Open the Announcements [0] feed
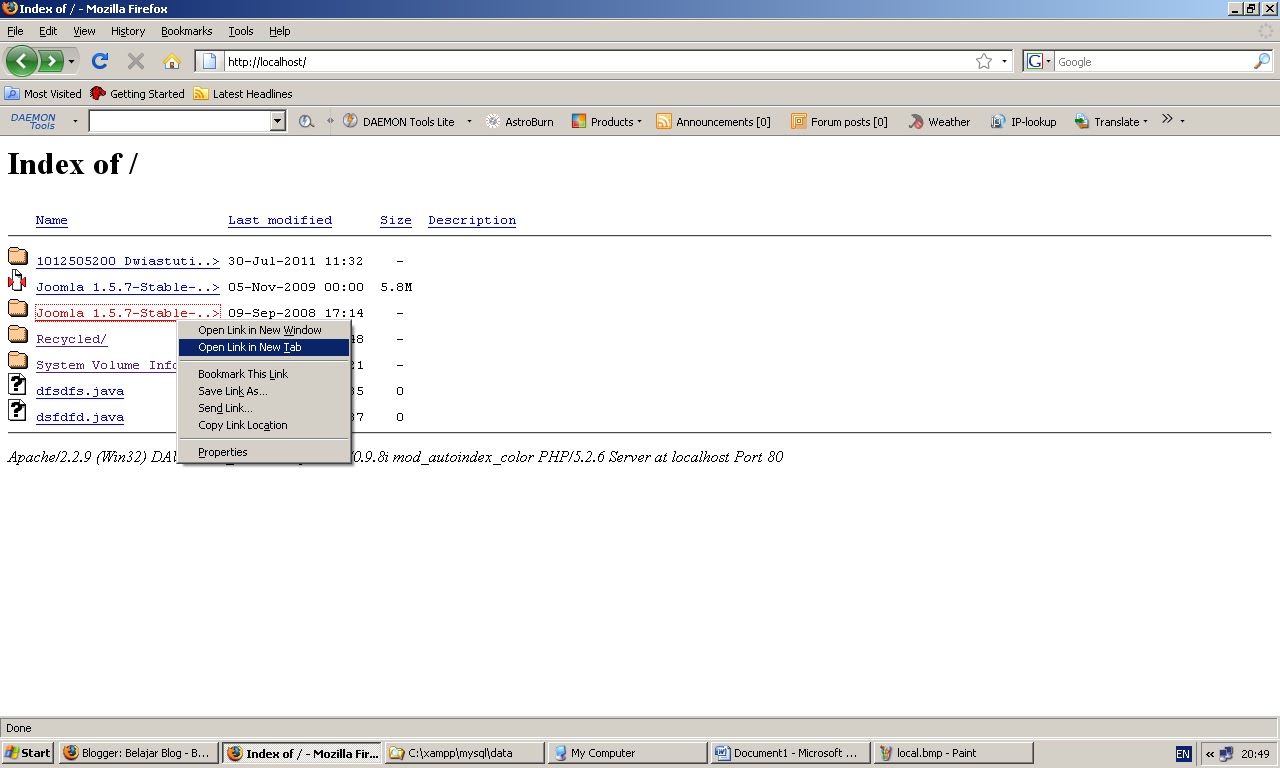1280x768 pixels. (713, 121)
